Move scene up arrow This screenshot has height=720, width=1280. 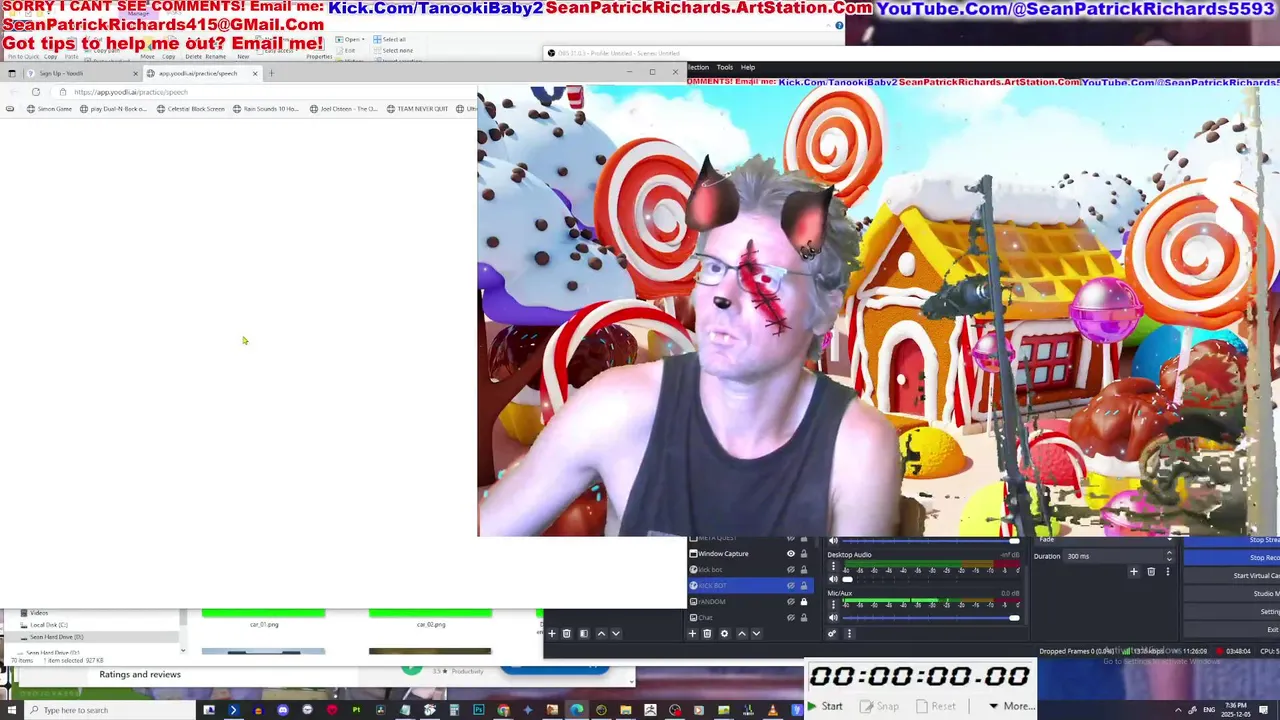coord(601,633)
